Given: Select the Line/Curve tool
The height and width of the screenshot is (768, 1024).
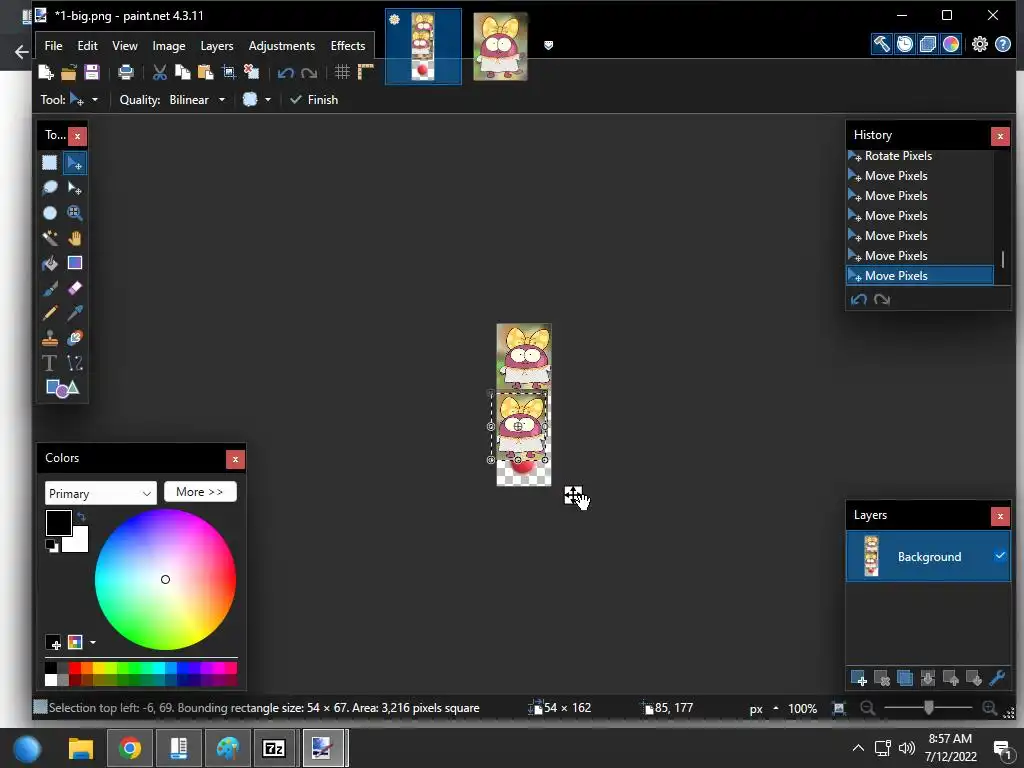Looking at the screenshot, I should (74, 363).
